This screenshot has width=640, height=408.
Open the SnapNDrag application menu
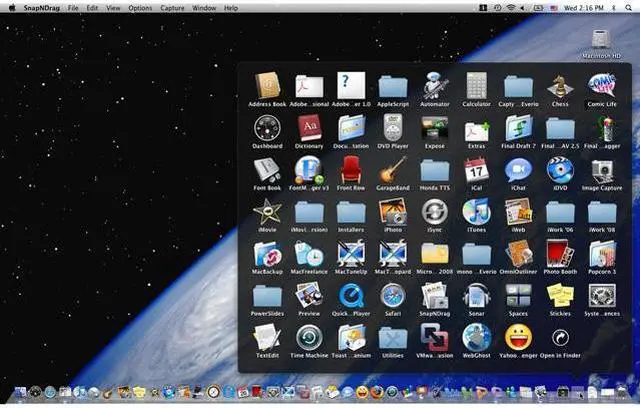coord(42,8)
